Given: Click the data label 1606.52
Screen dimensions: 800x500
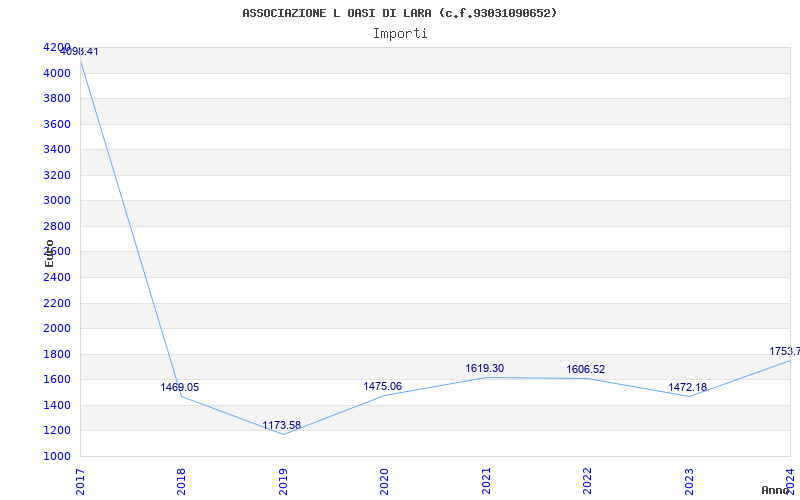Looking at the screenshot, I should point(586,369).
